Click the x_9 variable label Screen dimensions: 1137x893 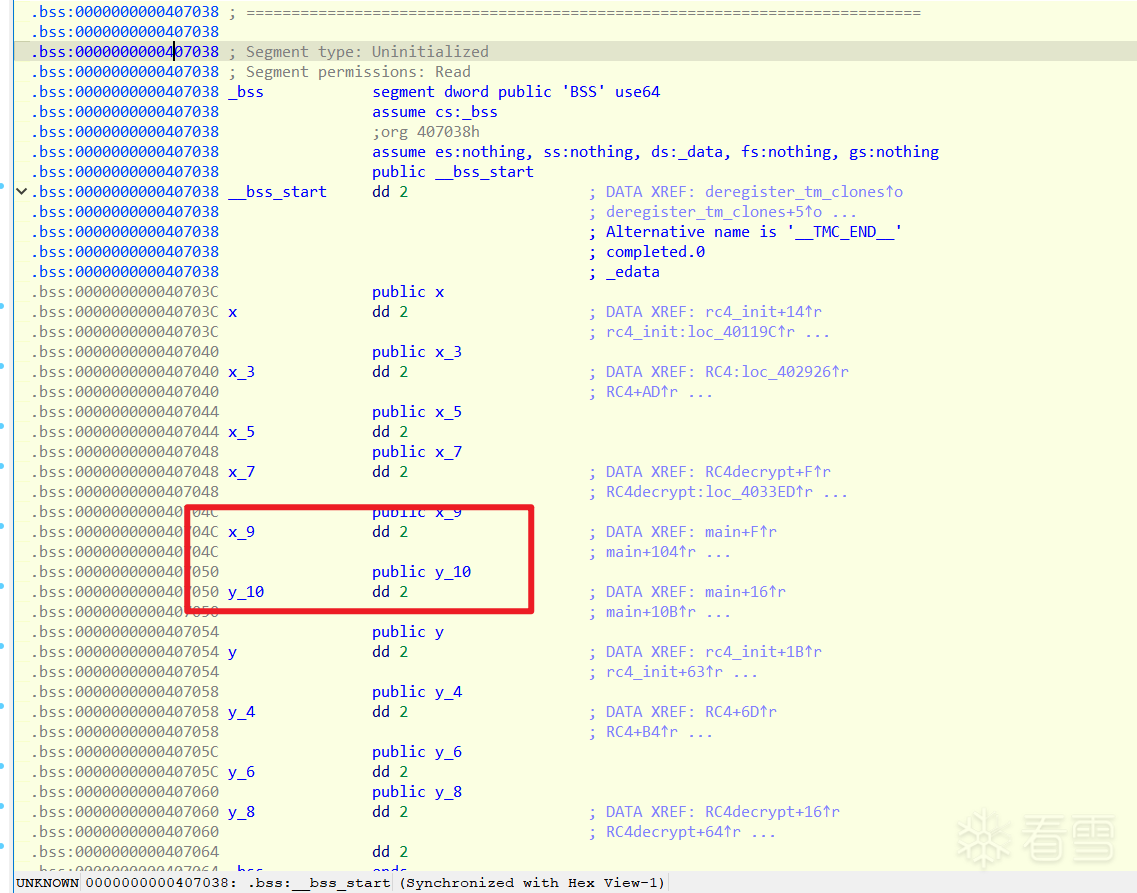(x=241, y=532)
